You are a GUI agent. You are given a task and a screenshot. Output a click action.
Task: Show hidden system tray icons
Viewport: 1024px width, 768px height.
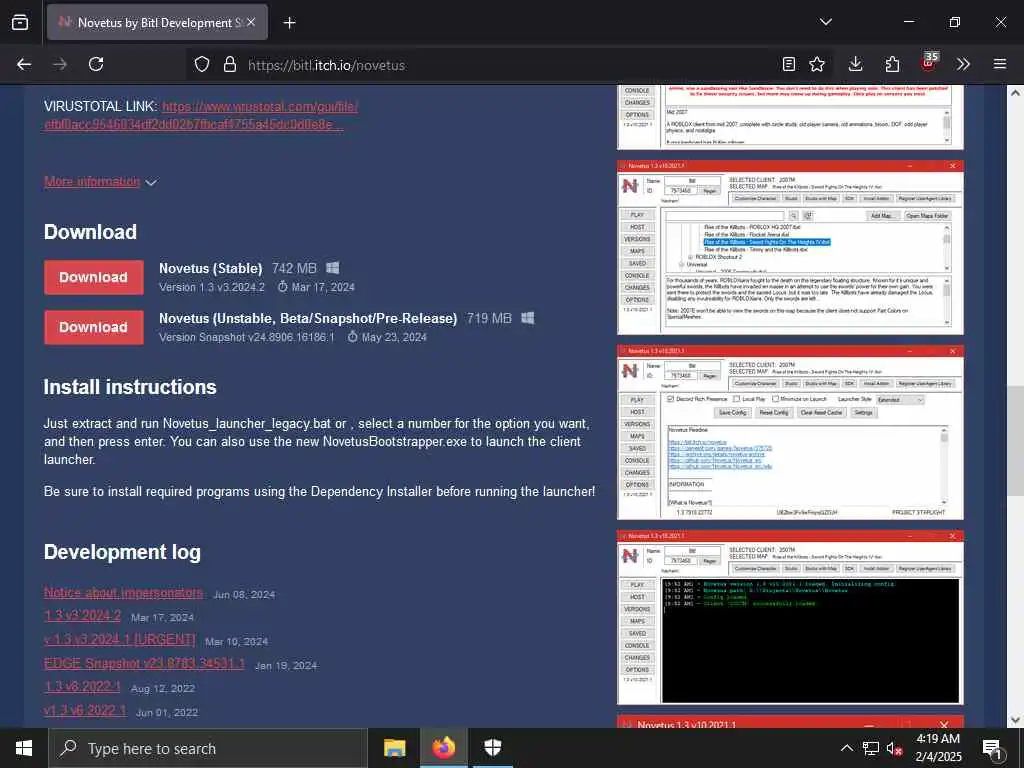pyautogui.click(x=846, y=748)
